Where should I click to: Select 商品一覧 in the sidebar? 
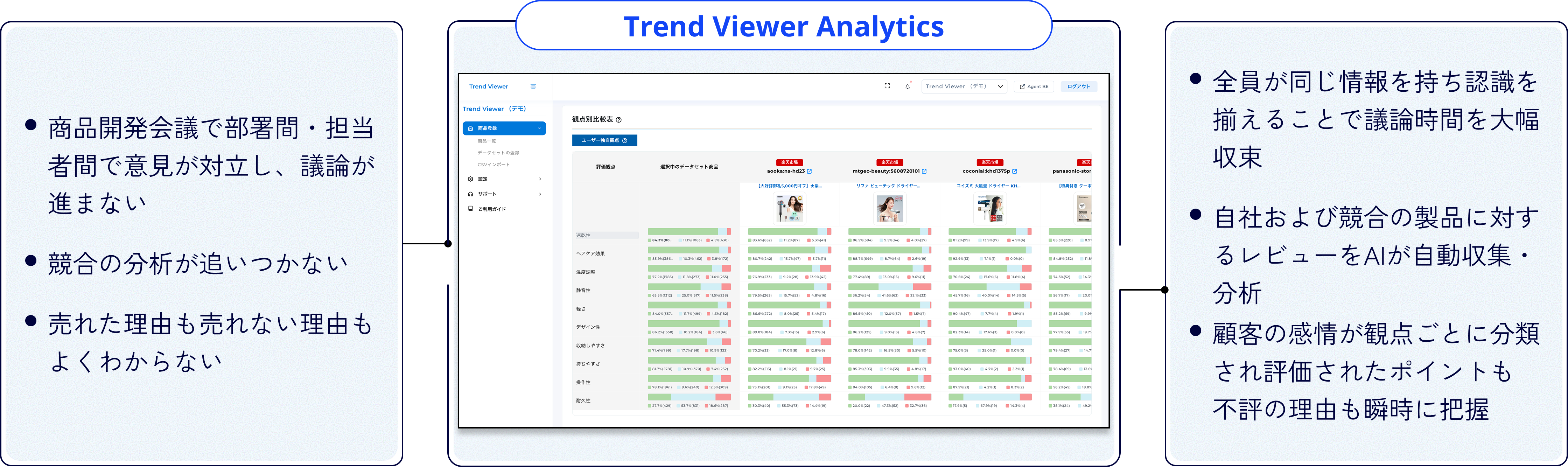point(486,141)
